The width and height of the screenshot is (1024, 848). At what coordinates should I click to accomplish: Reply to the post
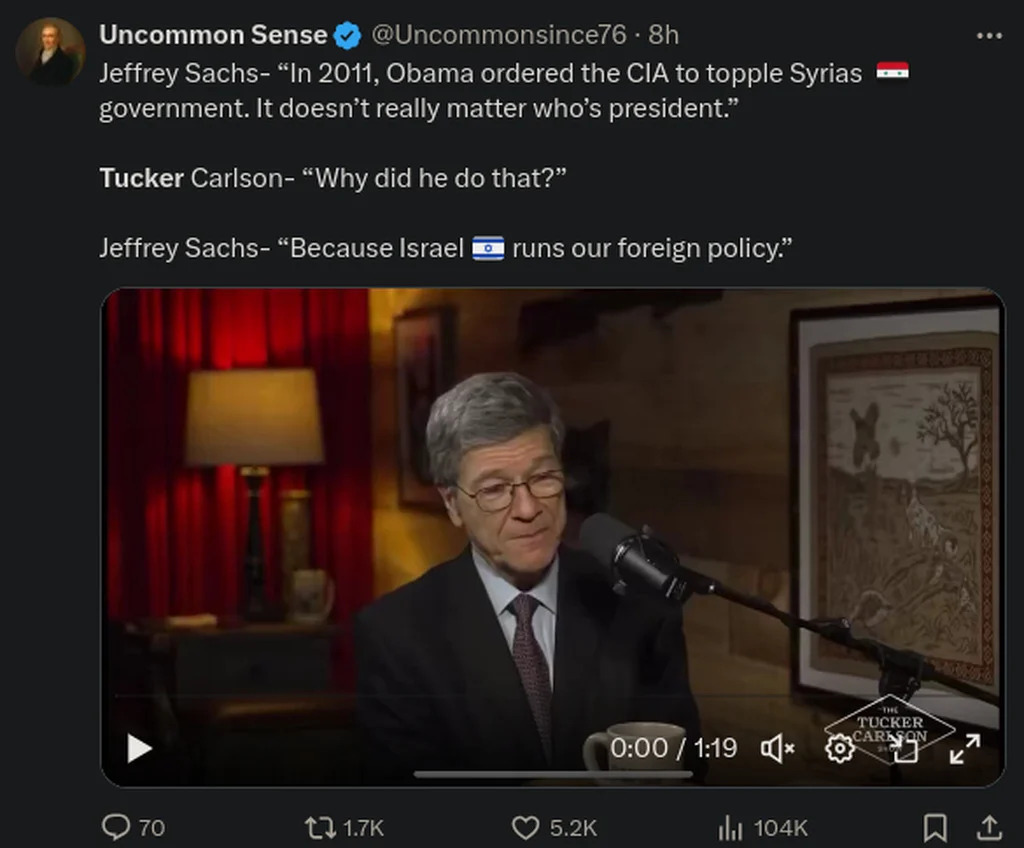pos(117,827)
